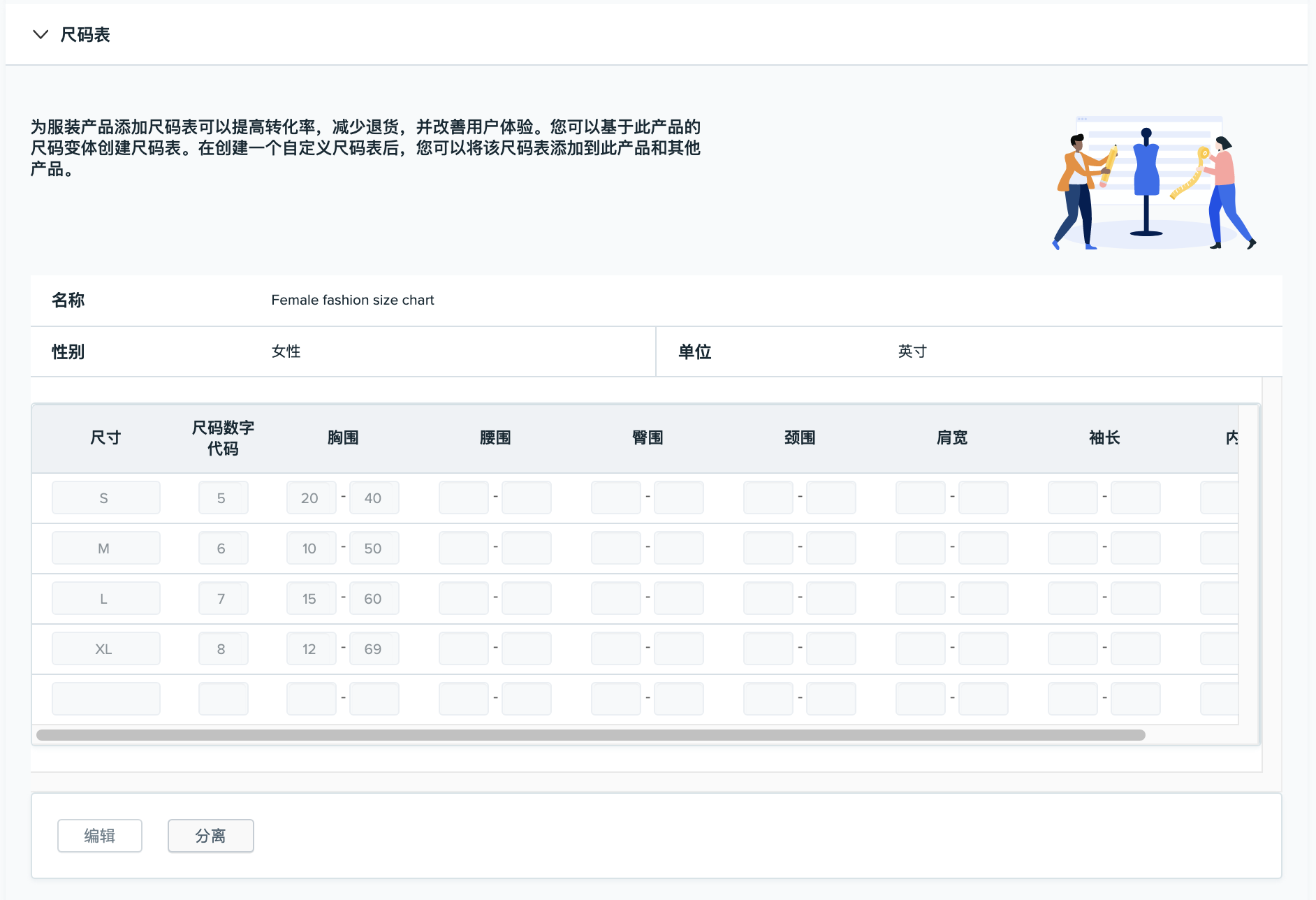Click the empty 尺寸 input in the last row
Screen dimensions: 1316x900
(105, 698)
